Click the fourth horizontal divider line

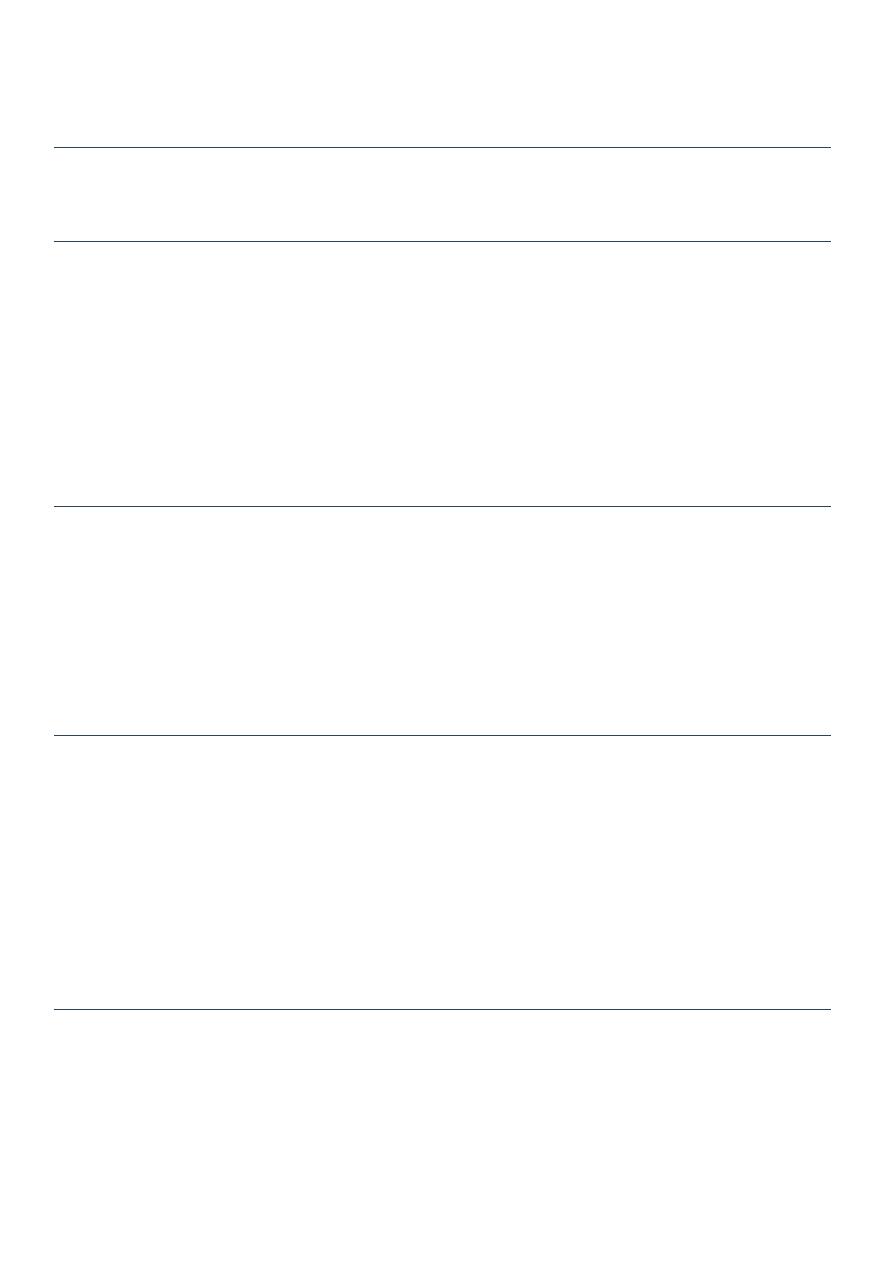coord(442,736)
